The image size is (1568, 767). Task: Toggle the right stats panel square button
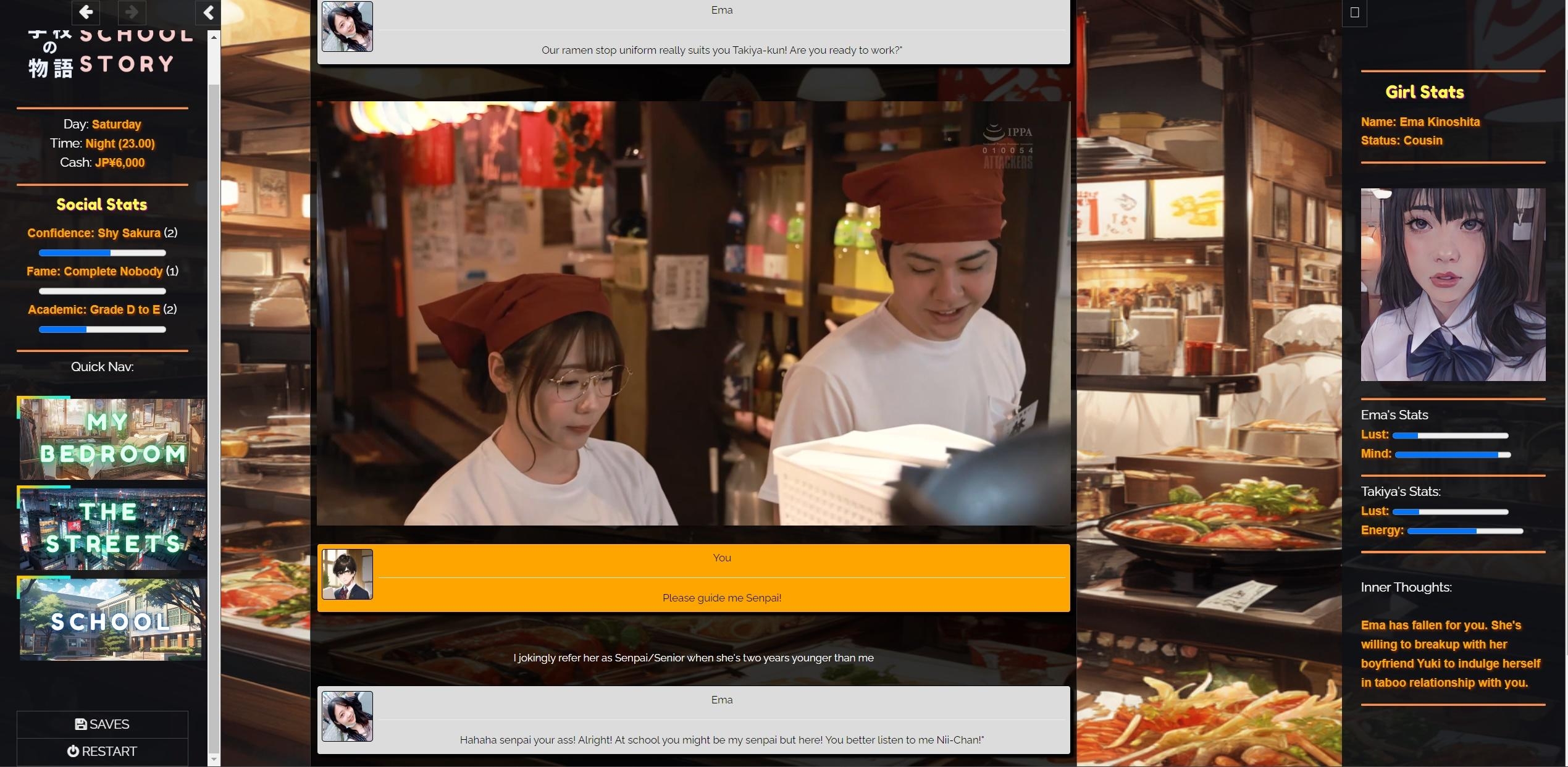[x=1354, y=12]
